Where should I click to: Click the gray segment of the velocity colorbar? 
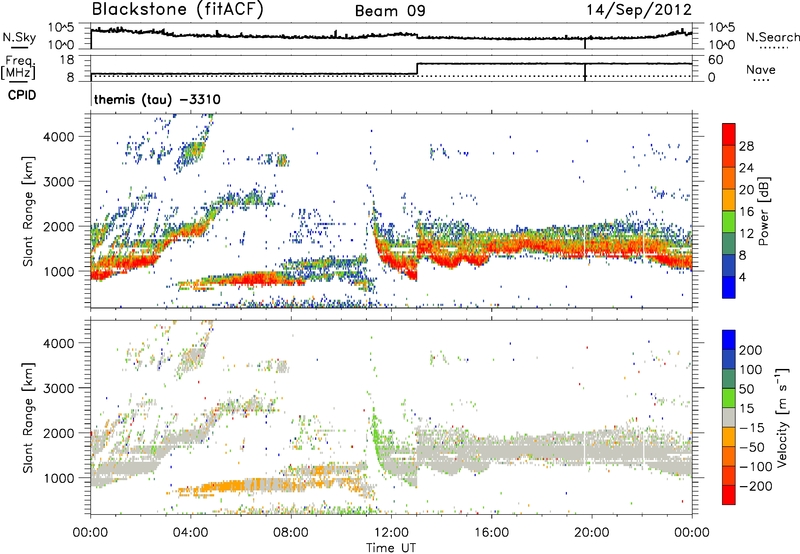[729, 418]
